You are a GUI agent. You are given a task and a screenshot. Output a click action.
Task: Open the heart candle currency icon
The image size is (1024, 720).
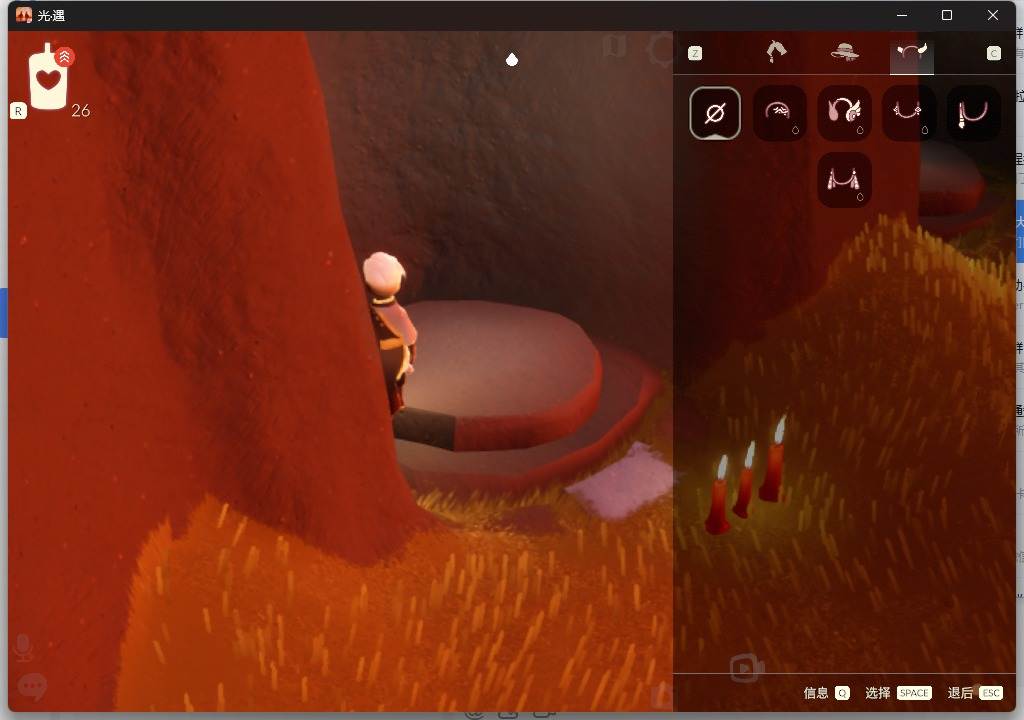click(48, 78)
